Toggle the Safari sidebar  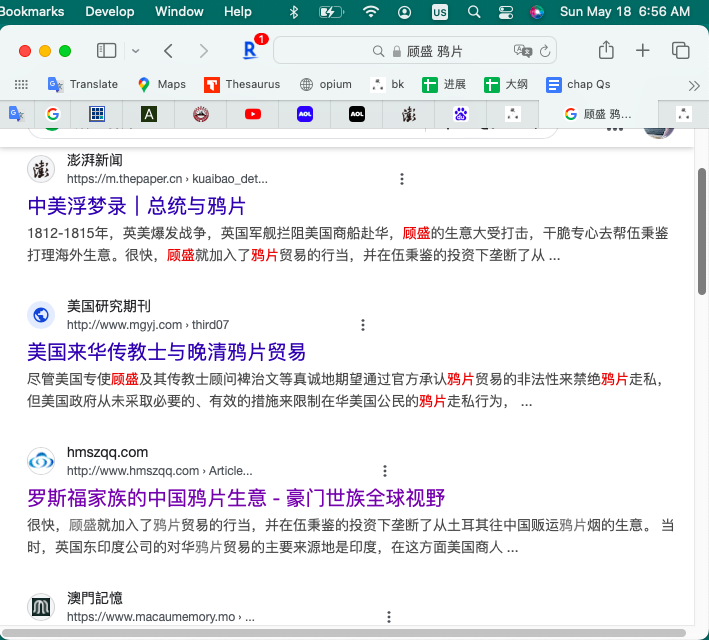(106, 51)
